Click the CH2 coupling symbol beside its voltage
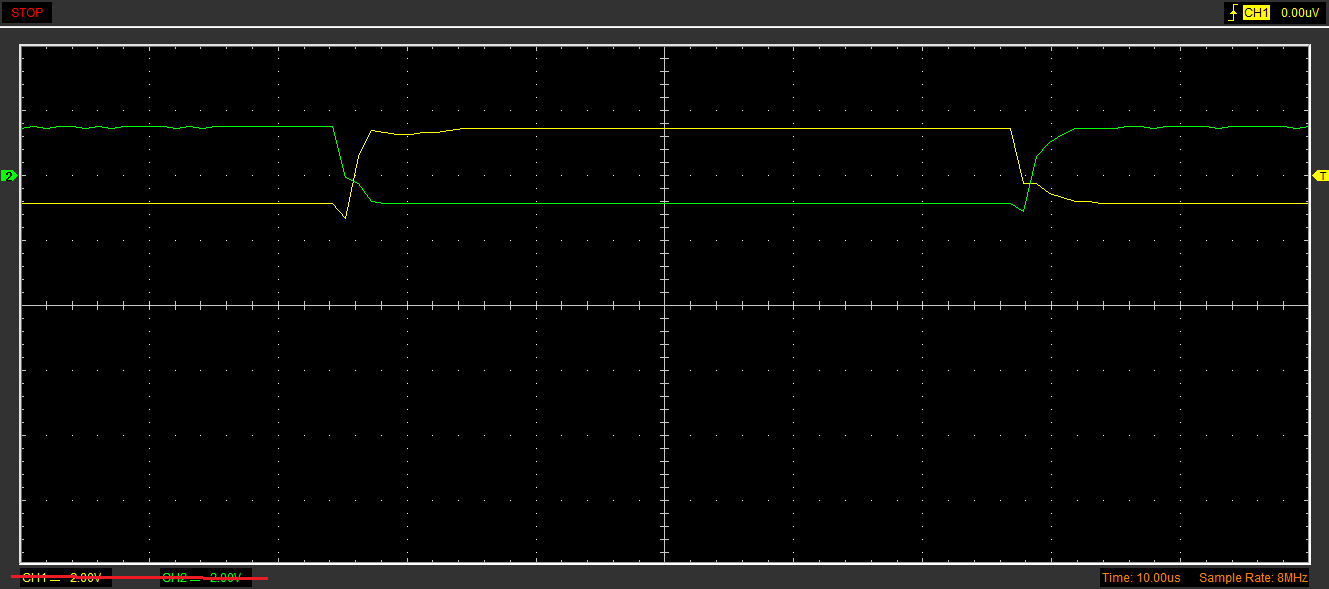Viewport: 1329px width, 589px height. coord(197,578)
